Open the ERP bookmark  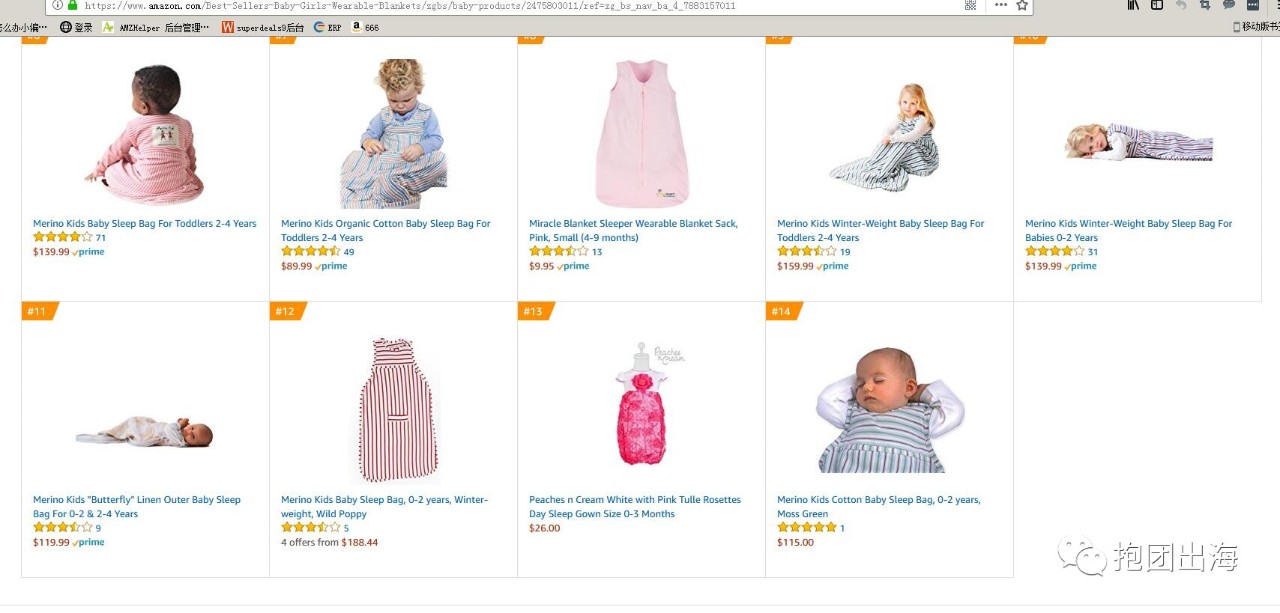point(327,27)
